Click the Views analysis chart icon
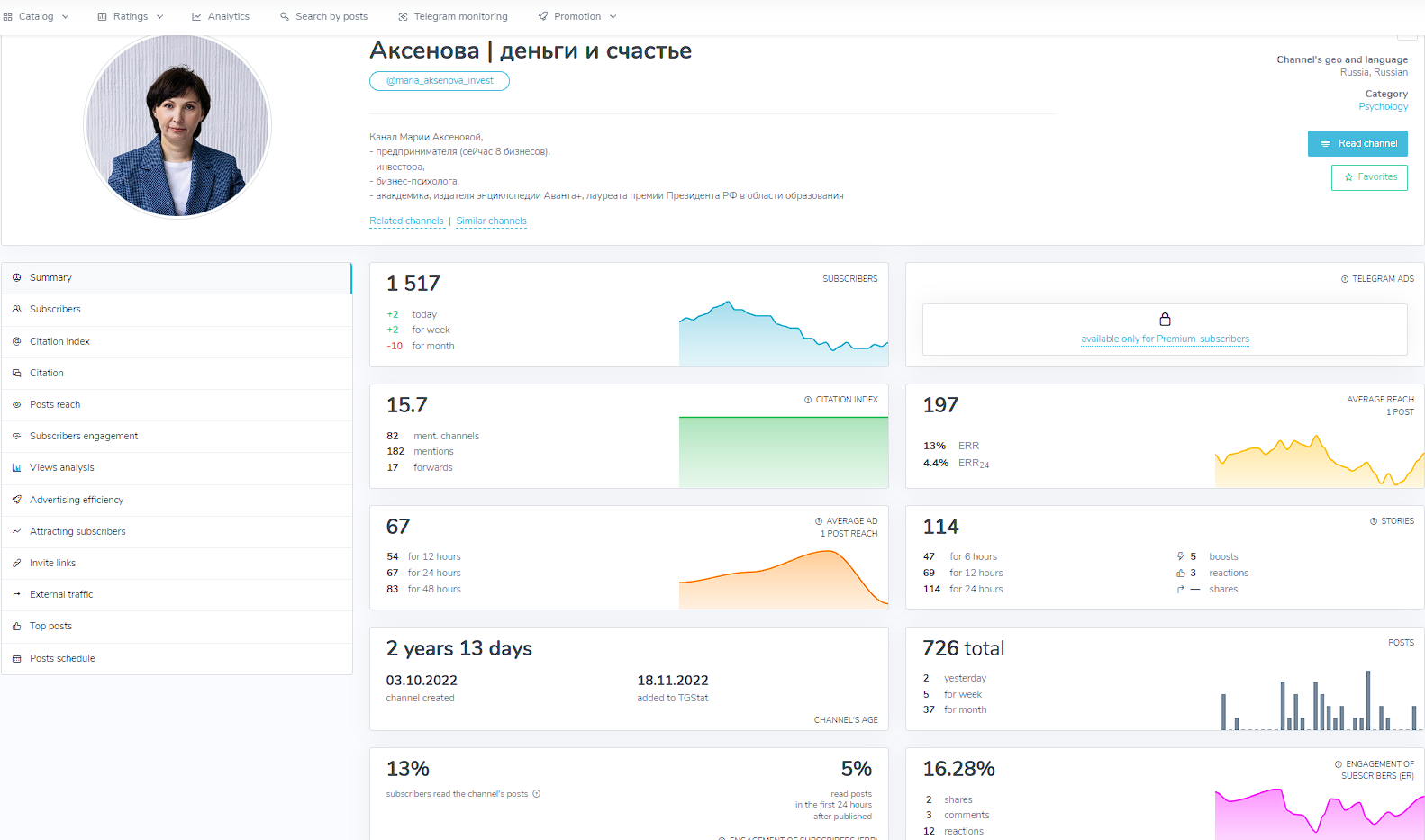The image size is (1425, 840). (x=16, y=468)
